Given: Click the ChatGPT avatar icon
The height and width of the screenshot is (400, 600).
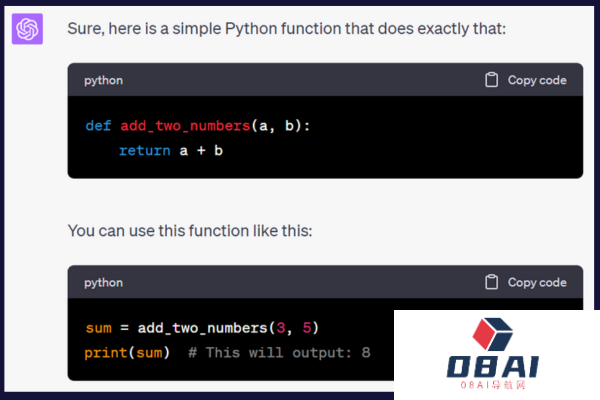Looking at the screenshot, I should (x=27, y=29).
